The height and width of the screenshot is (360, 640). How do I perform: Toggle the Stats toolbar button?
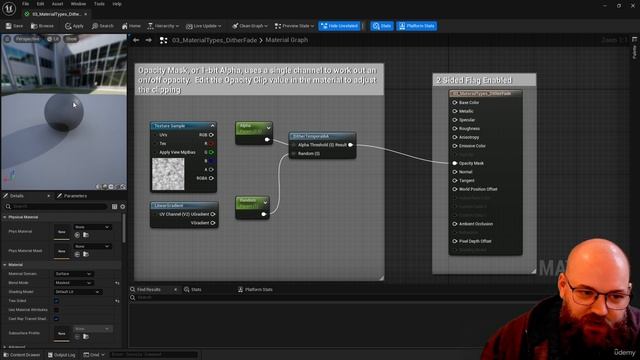click(x=382, y=26)
